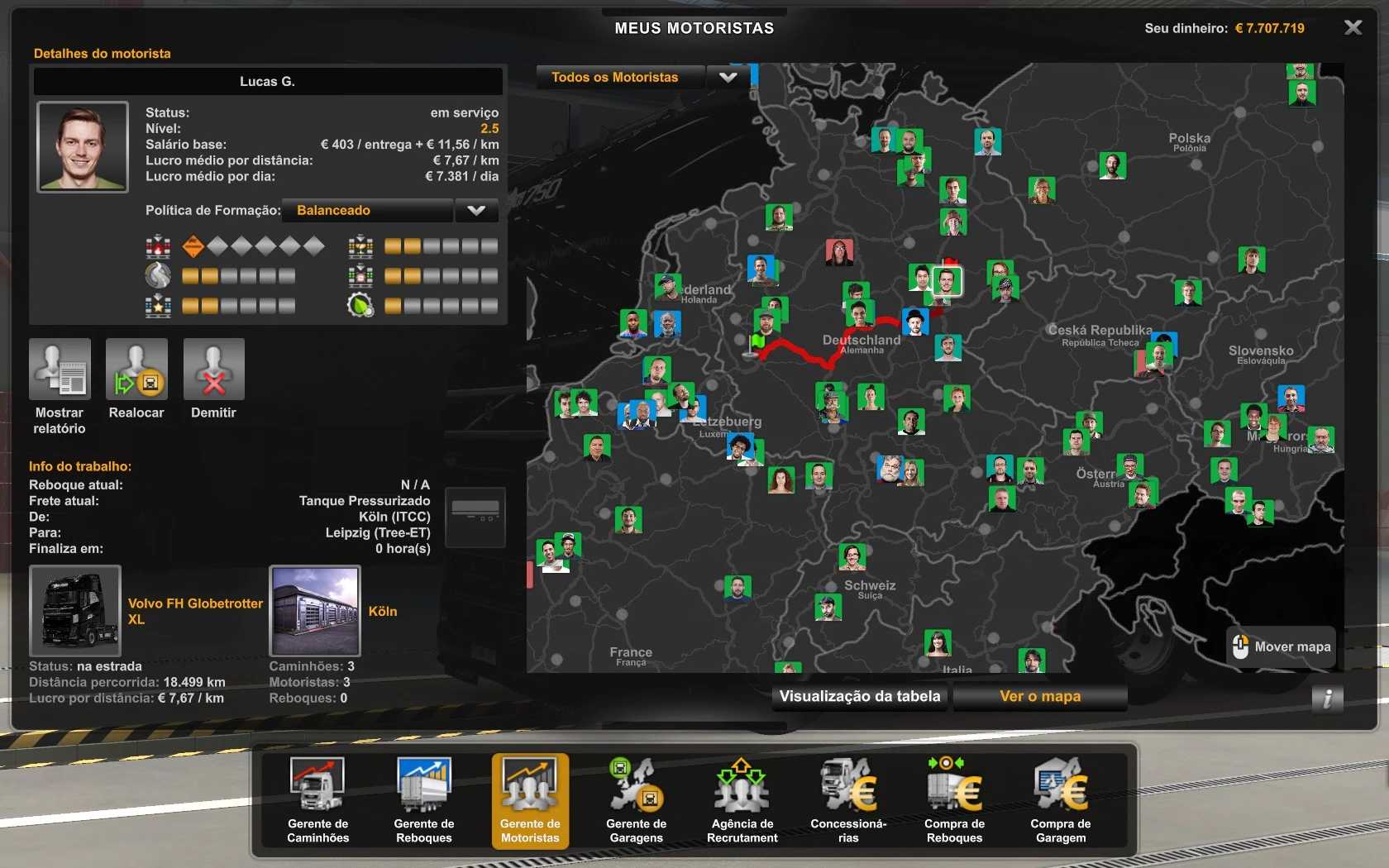Click Realocar driver icon
The width and height of the screenshot is (1389, 868).
[x=136, y=370]
